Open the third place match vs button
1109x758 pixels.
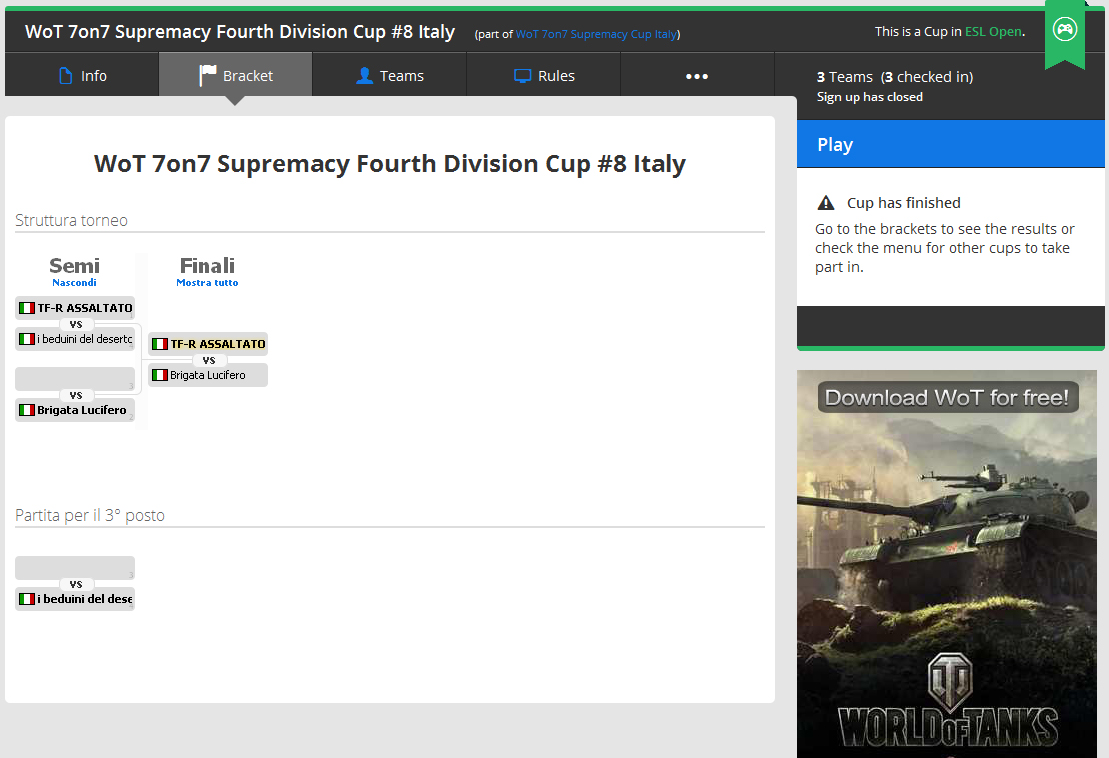coord(75,584)
